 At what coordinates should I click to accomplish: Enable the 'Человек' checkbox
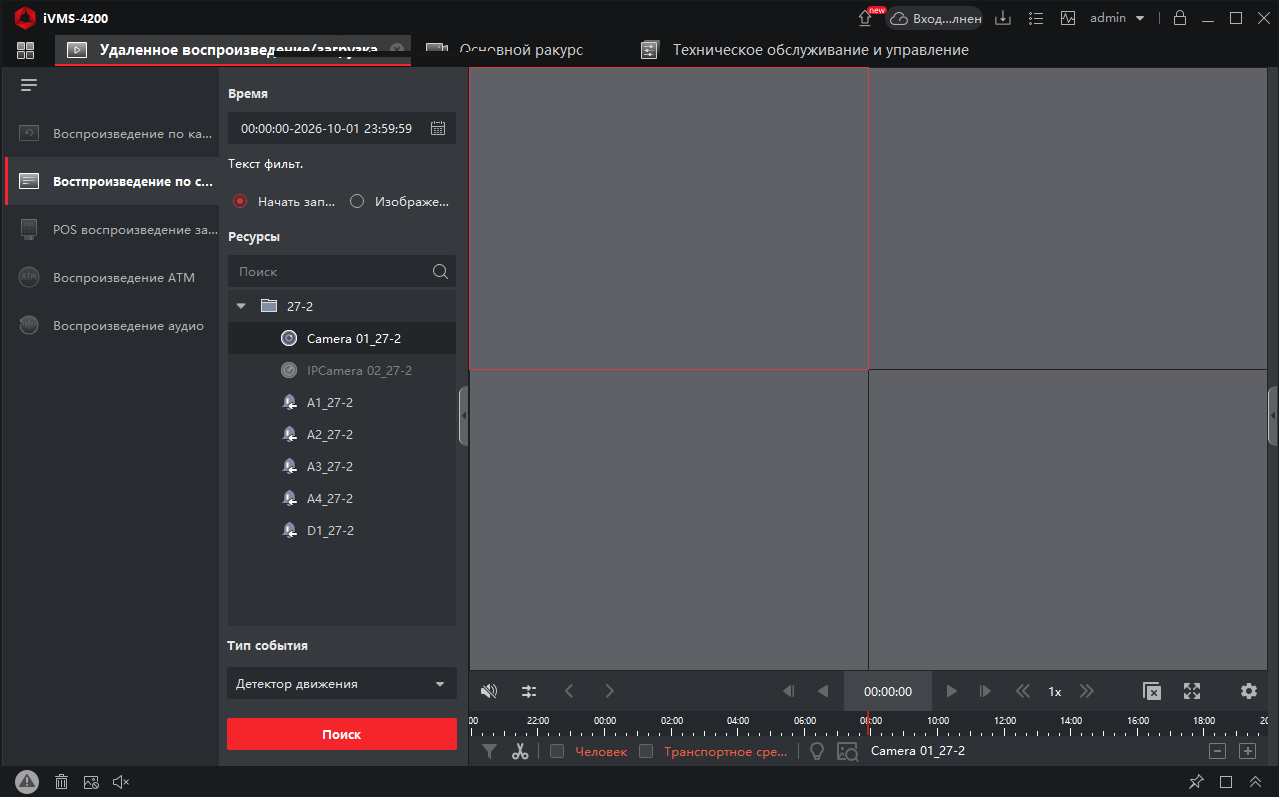557,751
